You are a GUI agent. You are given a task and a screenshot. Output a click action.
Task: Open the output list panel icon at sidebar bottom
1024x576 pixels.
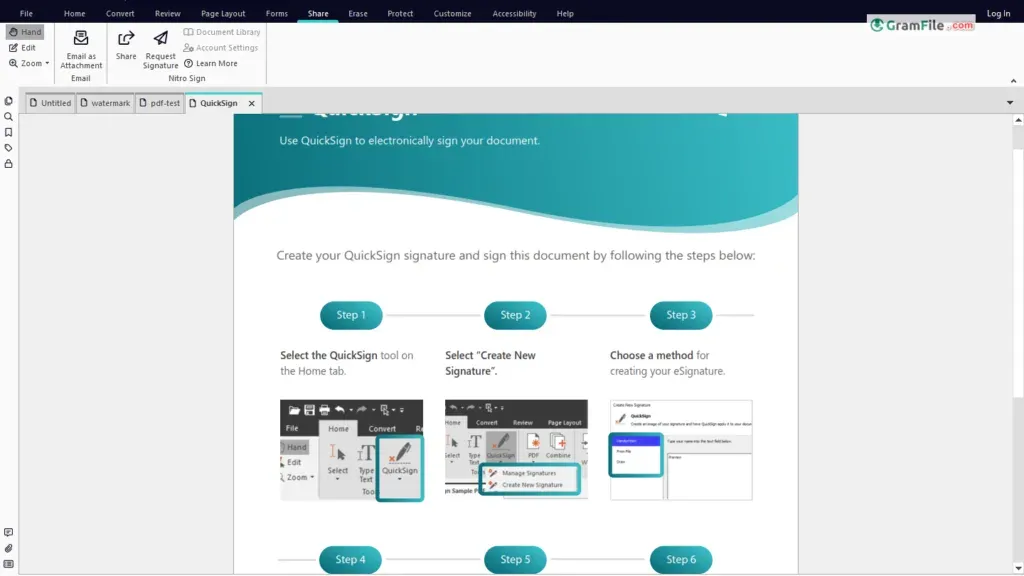[x=8, y=564]
